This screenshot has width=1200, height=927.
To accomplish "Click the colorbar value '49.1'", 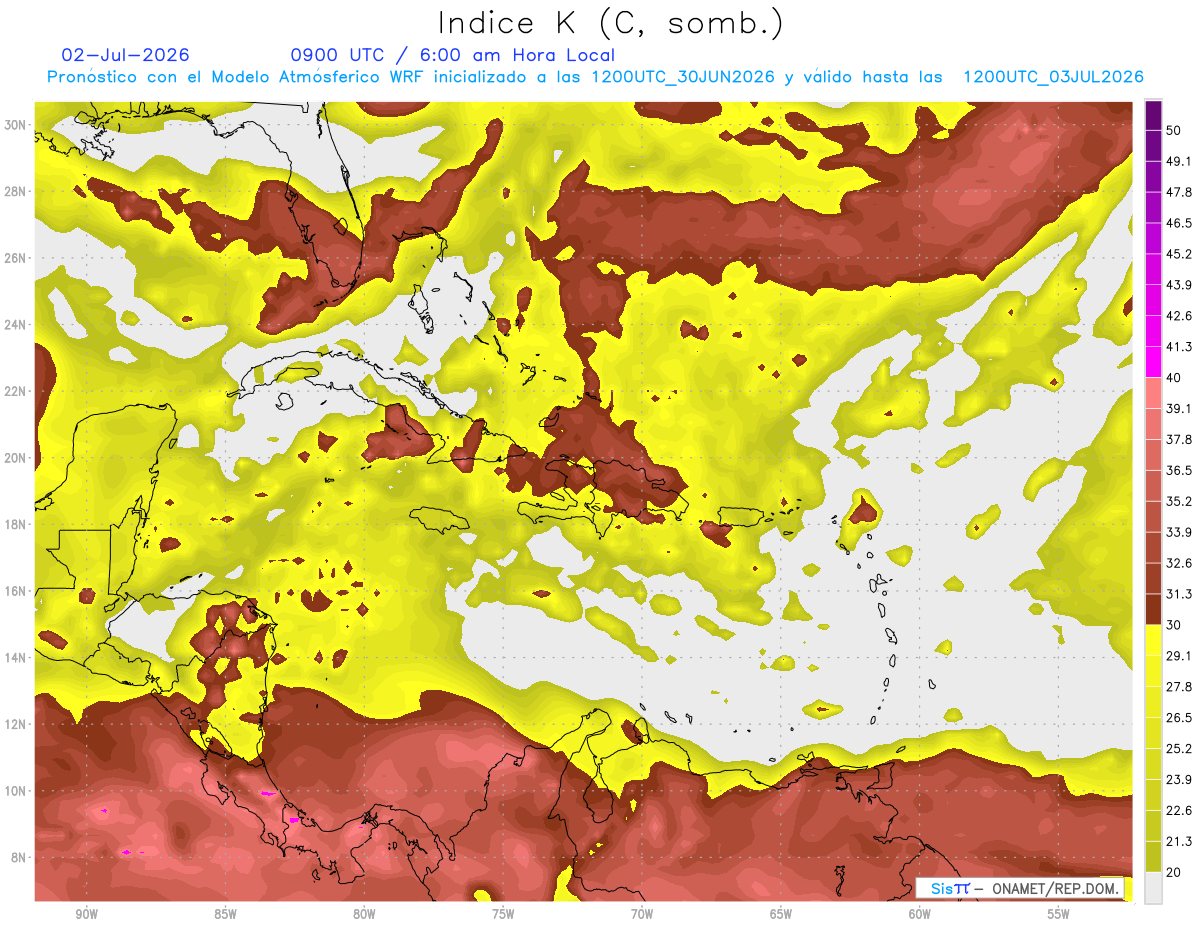I will coord(1178,161).
